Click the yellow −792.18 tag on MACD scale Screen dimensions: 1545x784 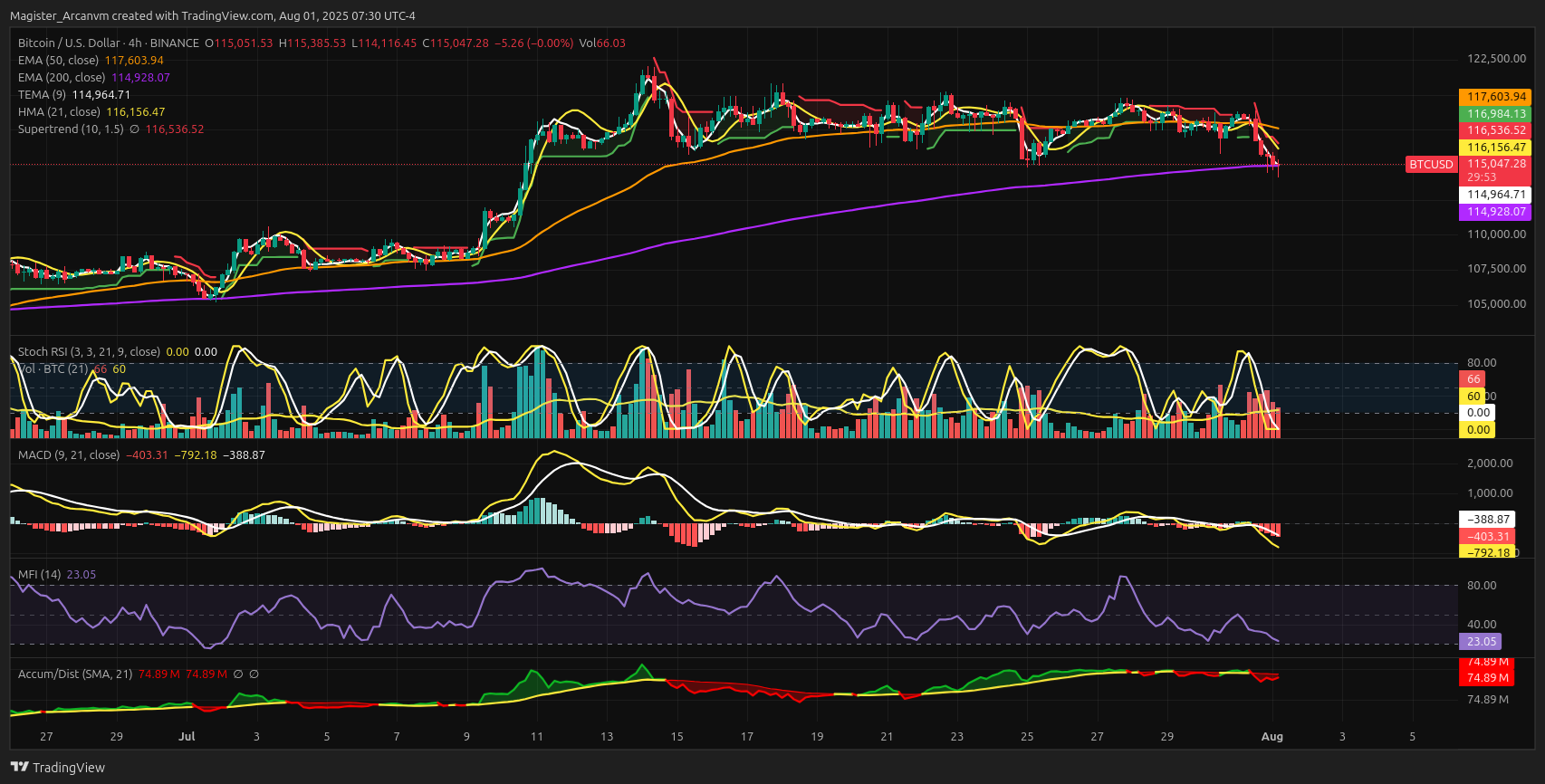pos(1489,552)
